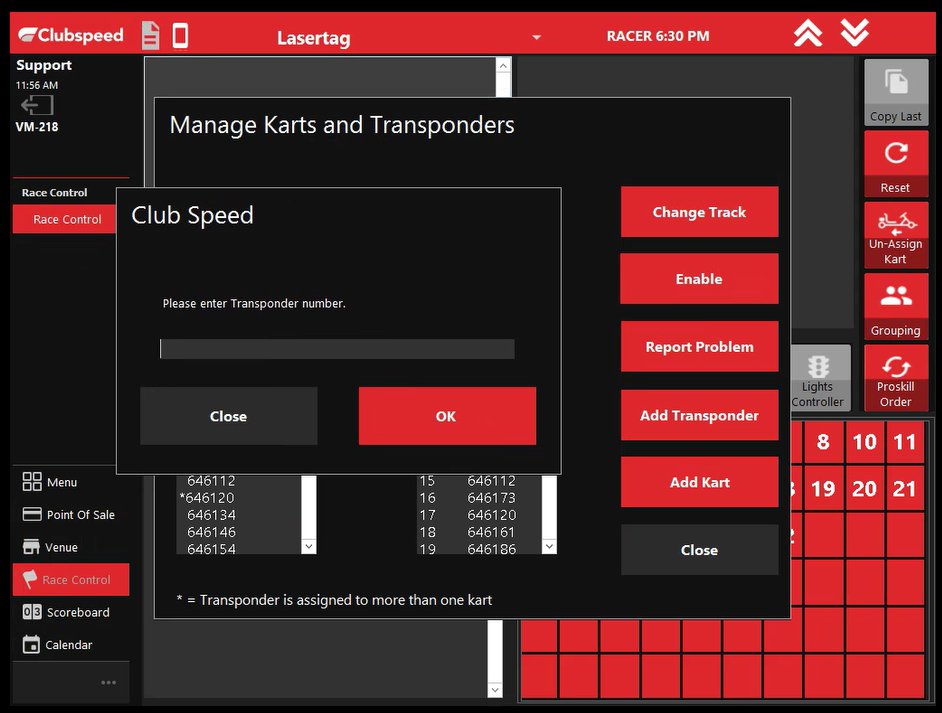The width and height of the screenshot is (942, 713).
Task: Select kart tile number 11
Action: 905,442
